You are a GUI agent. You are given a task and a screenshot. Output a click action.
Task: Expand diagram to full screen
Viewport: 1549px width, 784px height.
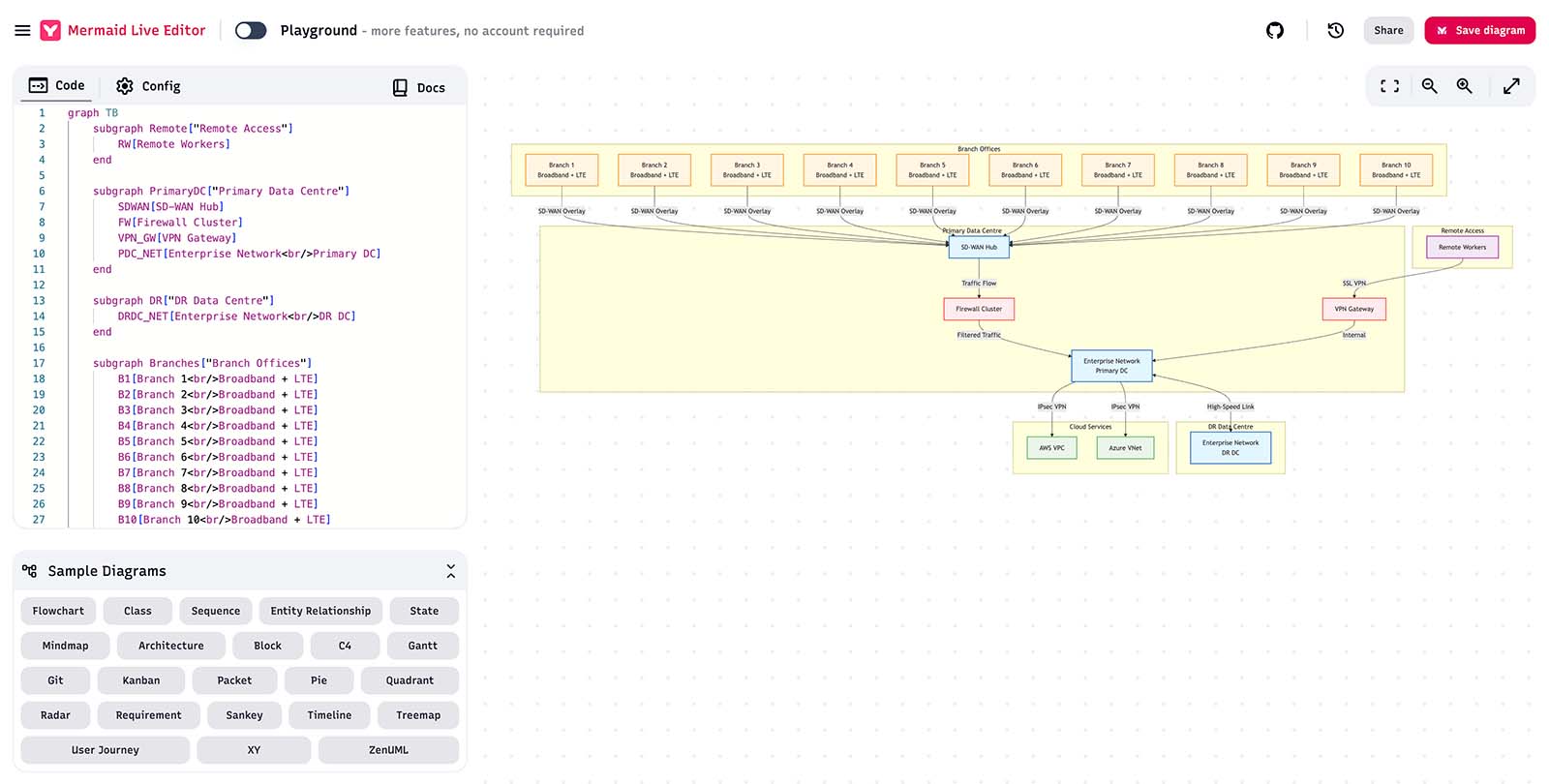[1510, 86]
